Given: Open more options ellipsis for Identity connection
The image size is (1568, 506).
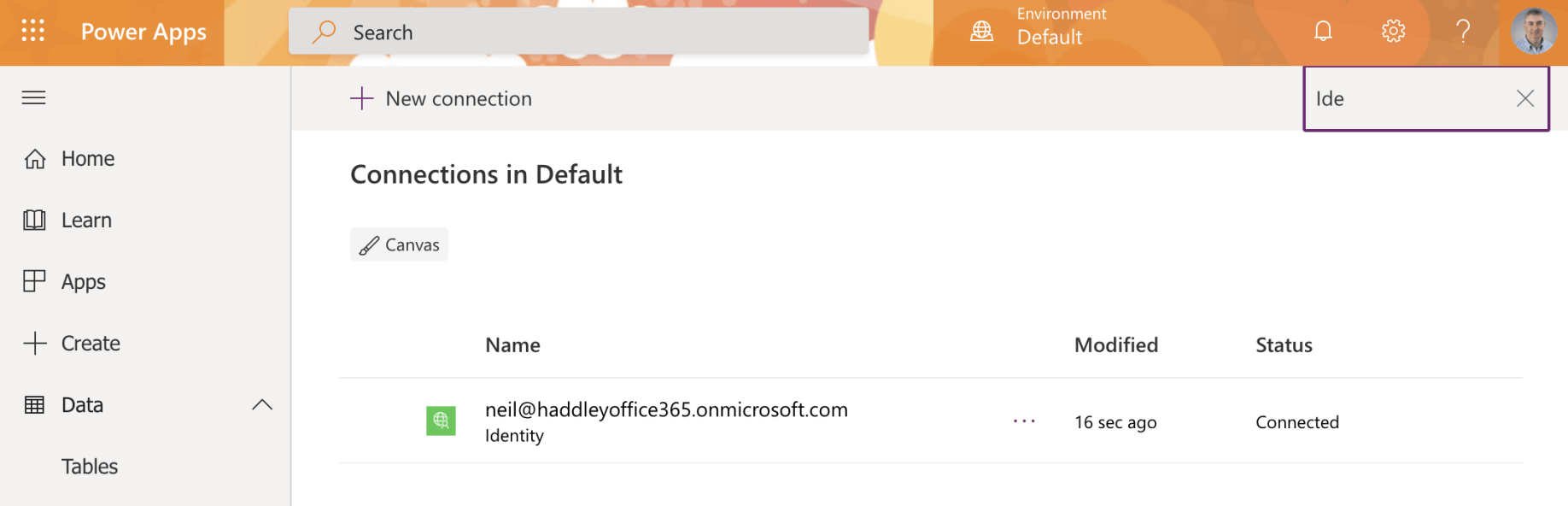Looking at the screenshot, I should (1024, 421).
